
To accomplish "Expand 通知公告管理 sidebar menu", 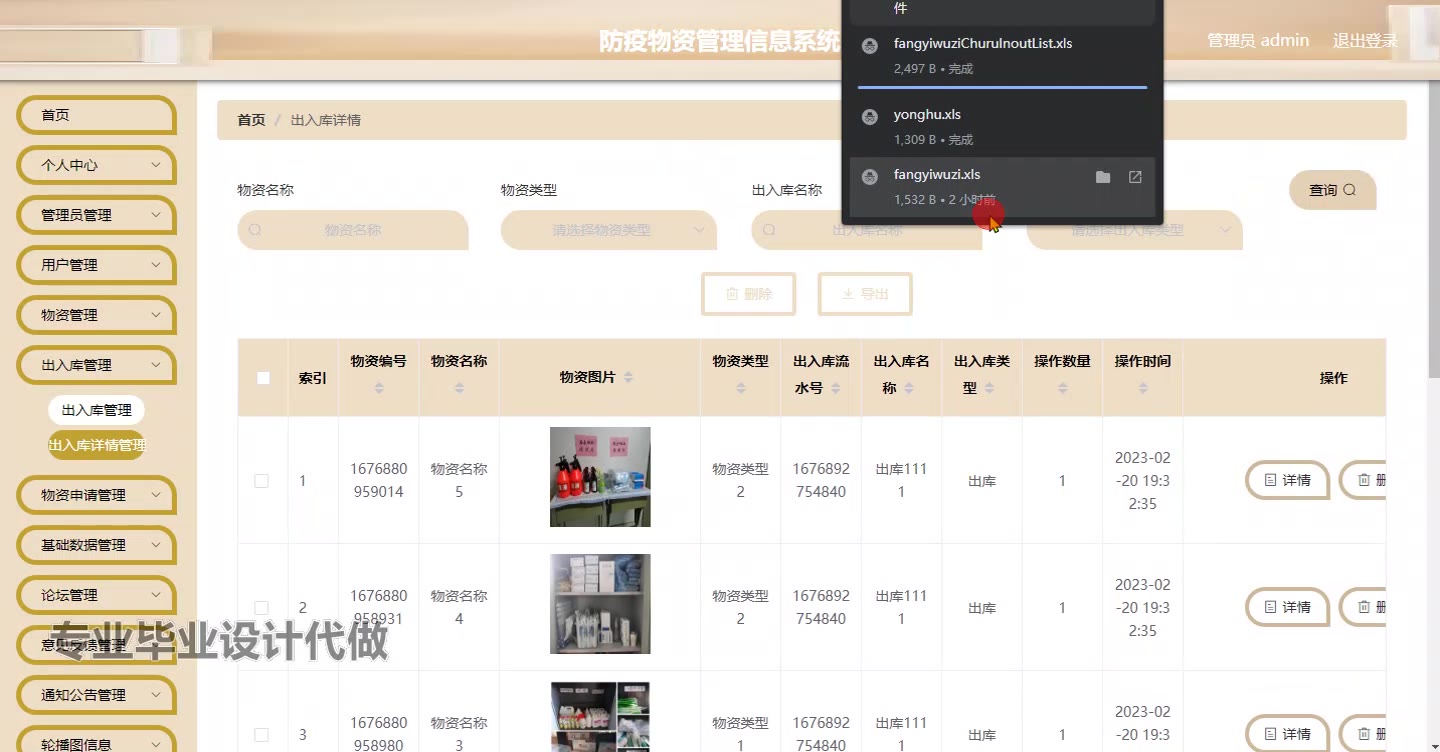I will pos(96,695).
